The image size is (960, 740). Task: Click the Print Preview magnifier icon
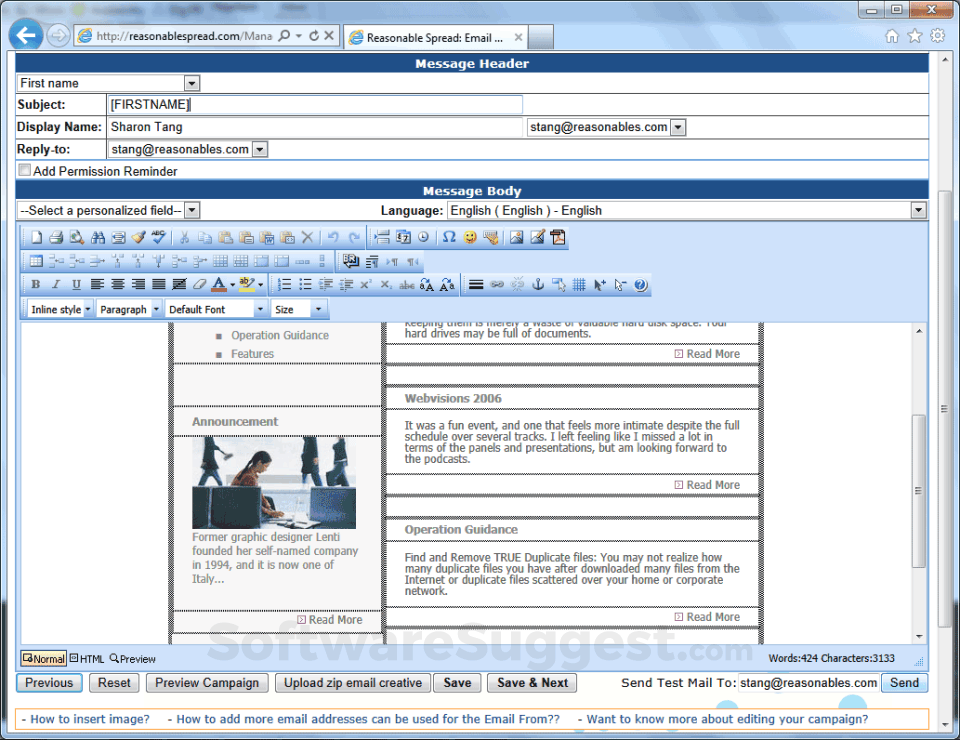[77, 237]
